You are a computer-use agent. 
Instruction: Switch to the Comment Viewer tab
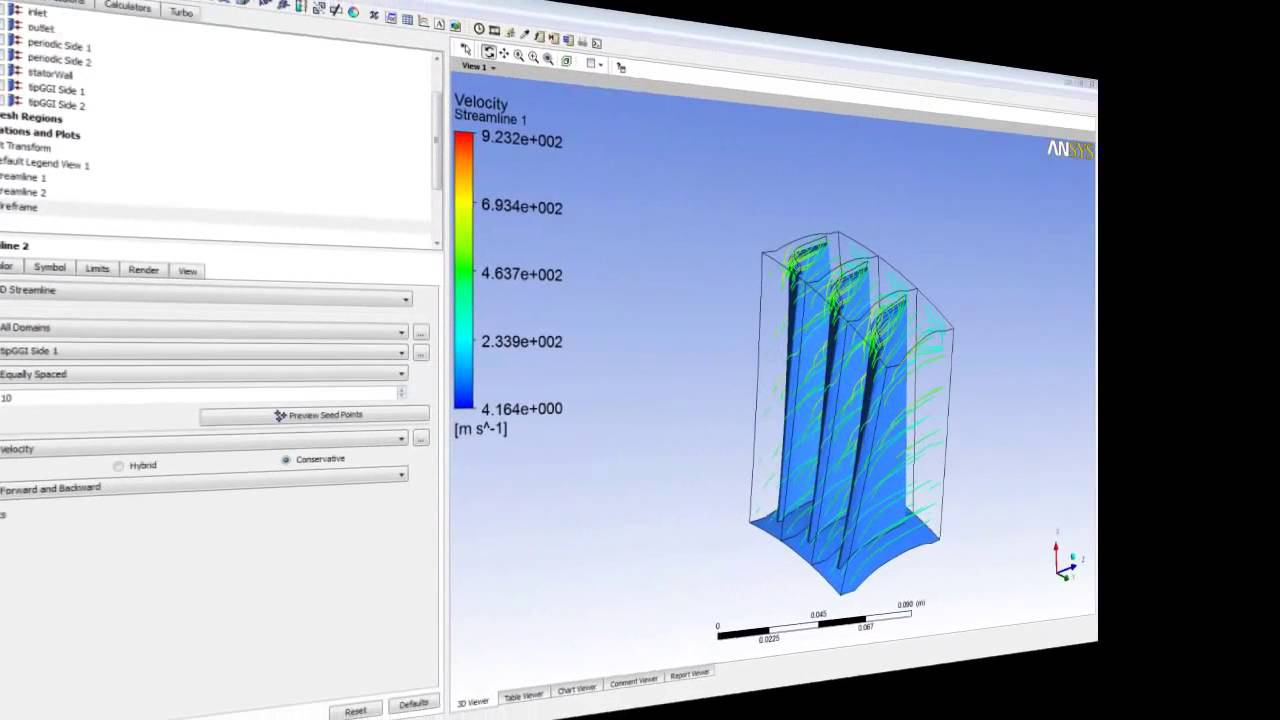634,682
